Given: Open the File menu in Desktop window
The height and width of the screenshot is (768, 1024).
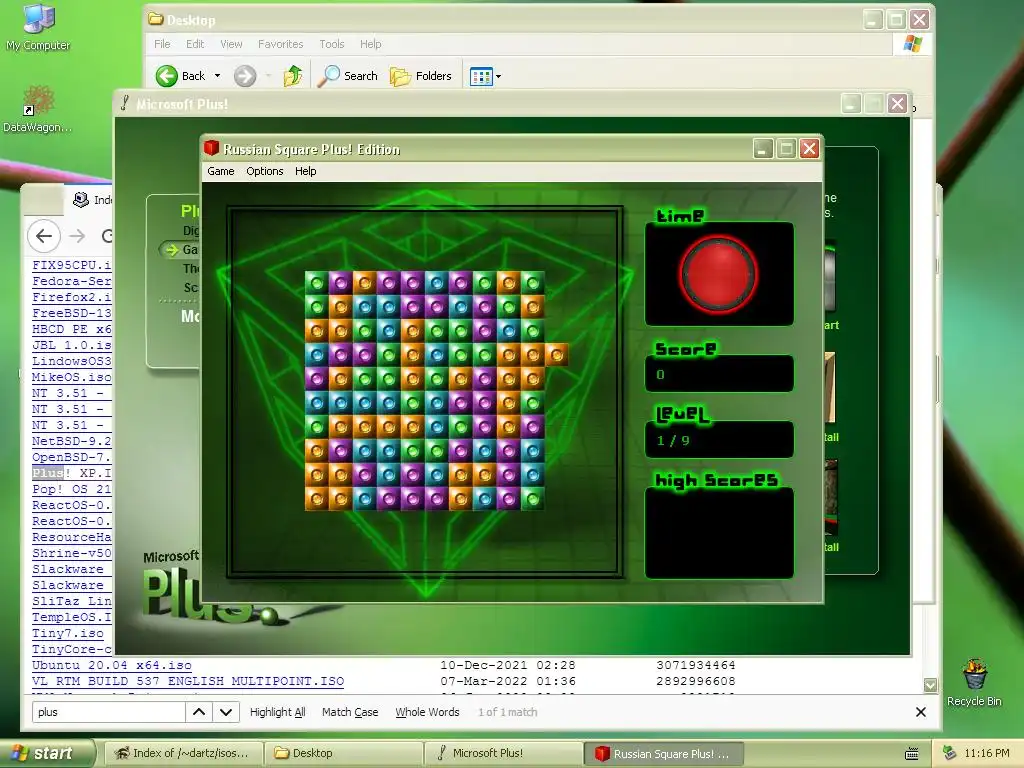Looking at the screenshot, I should click(x=162, y=44).
